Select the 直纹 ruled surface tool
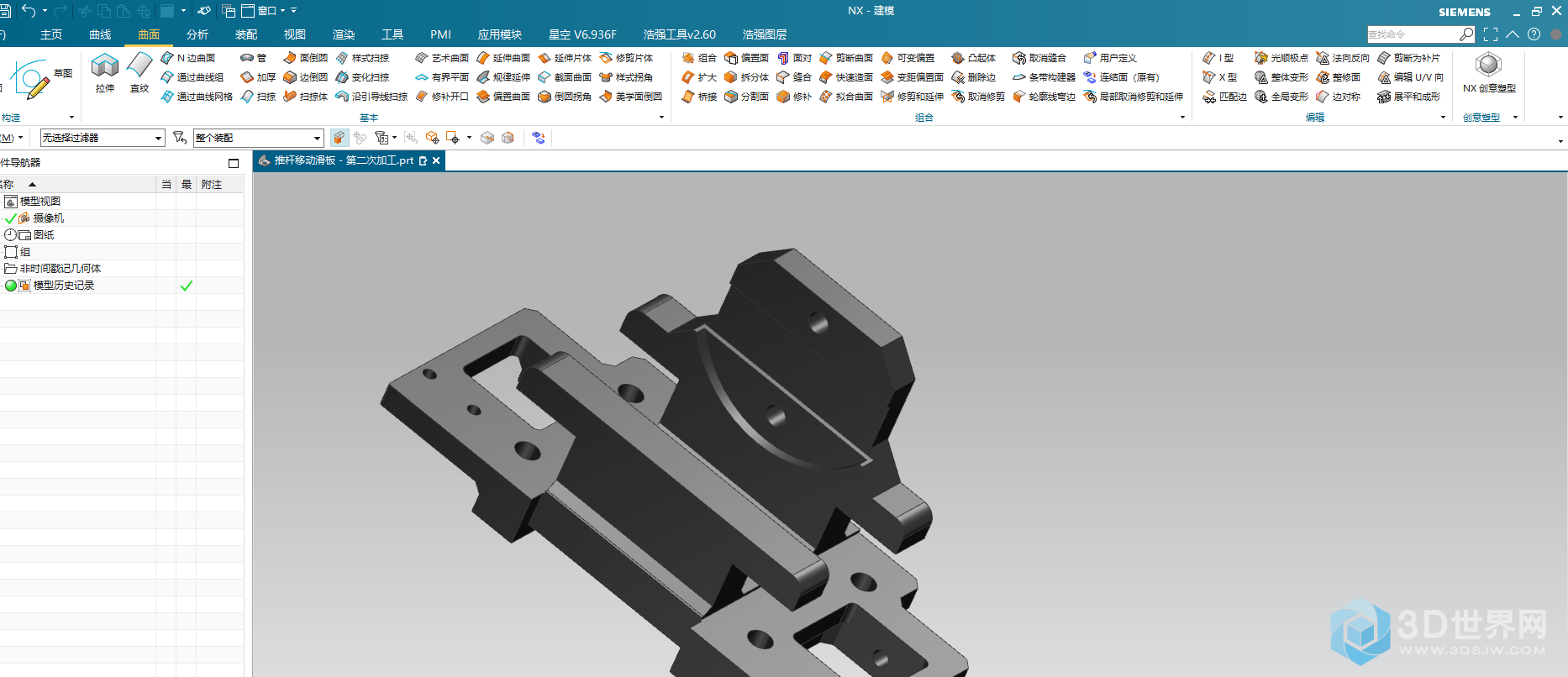This screenshot has height=677, width=1568. point(139,73)
